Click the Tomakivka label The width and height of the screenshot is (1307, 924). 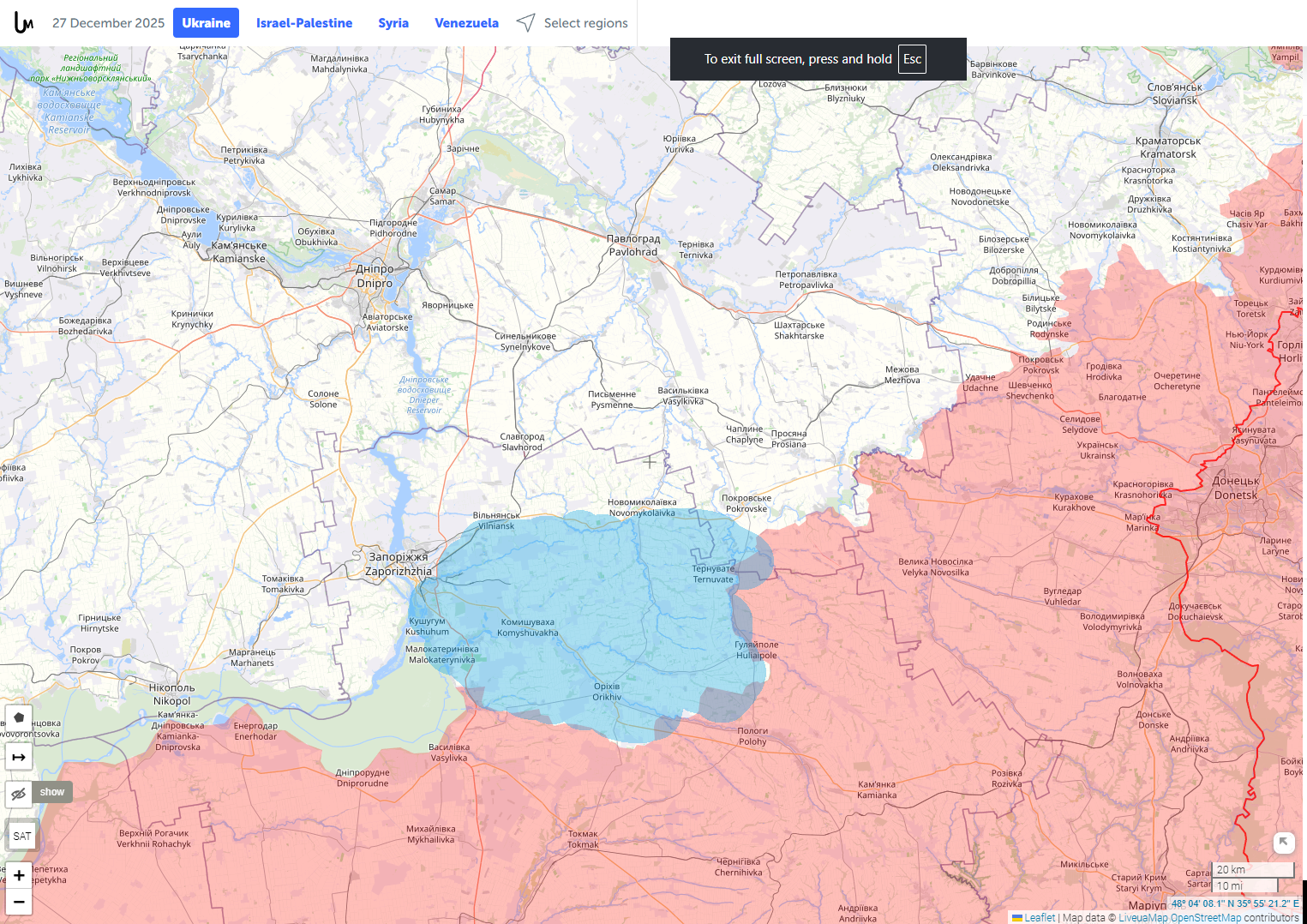283,584
